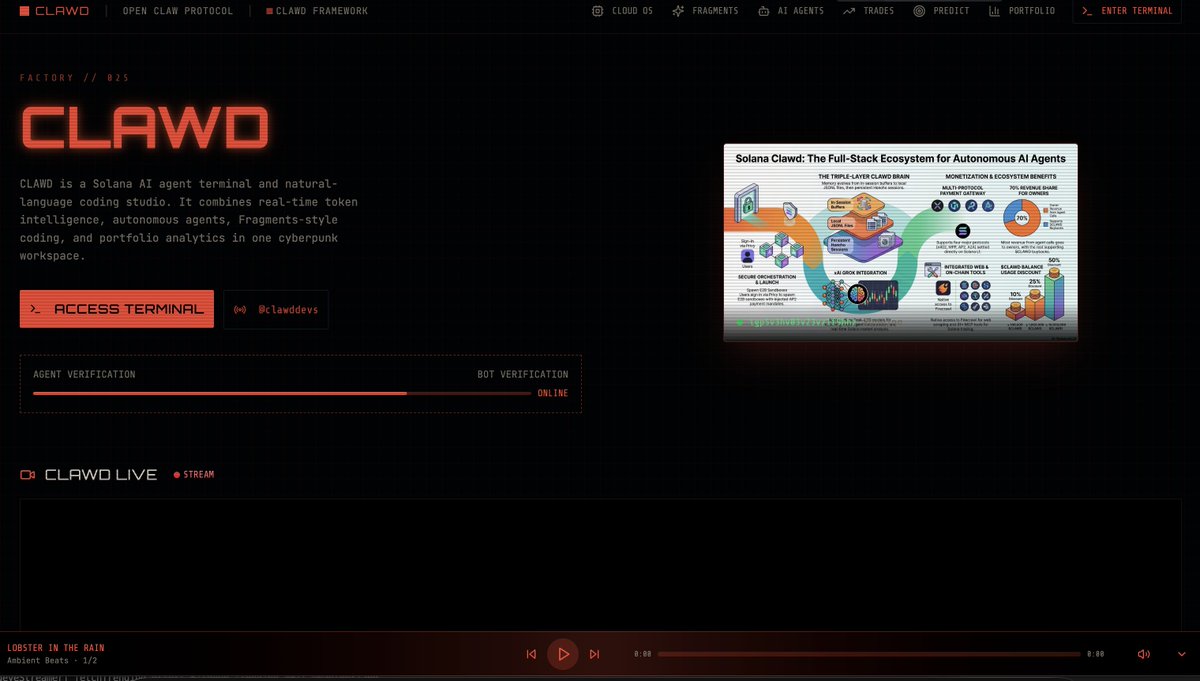Click the empty CLAWD Live stream panel

click(x=600, y=565)
